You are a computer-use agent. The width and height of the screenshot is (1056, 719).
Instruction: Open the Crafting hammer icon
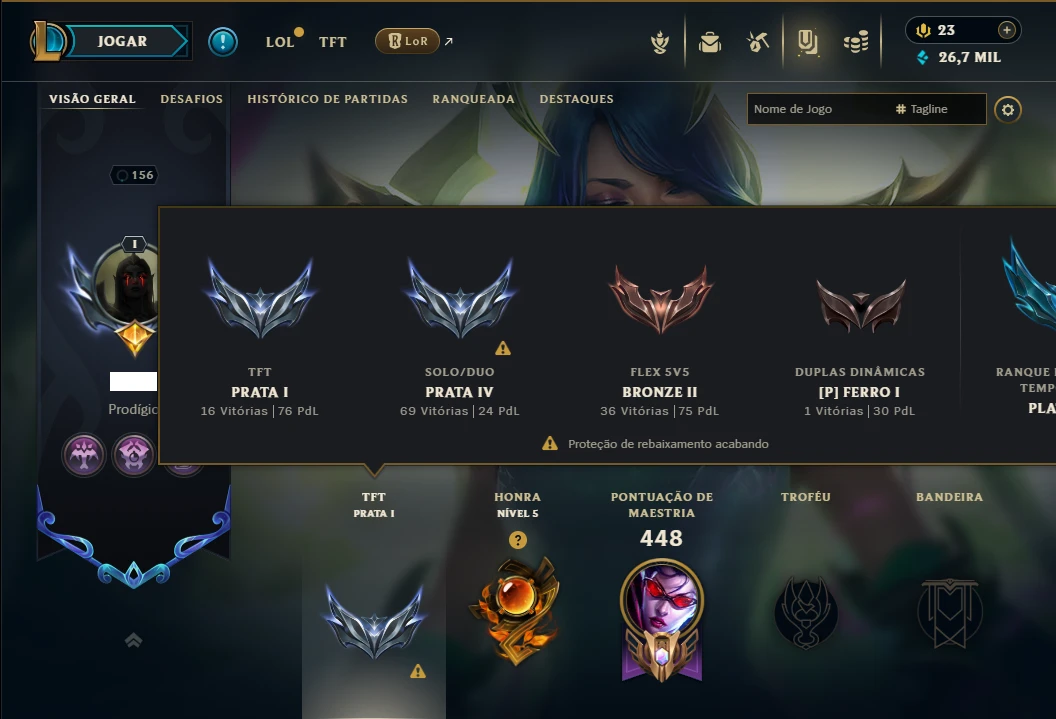point(758,42)
